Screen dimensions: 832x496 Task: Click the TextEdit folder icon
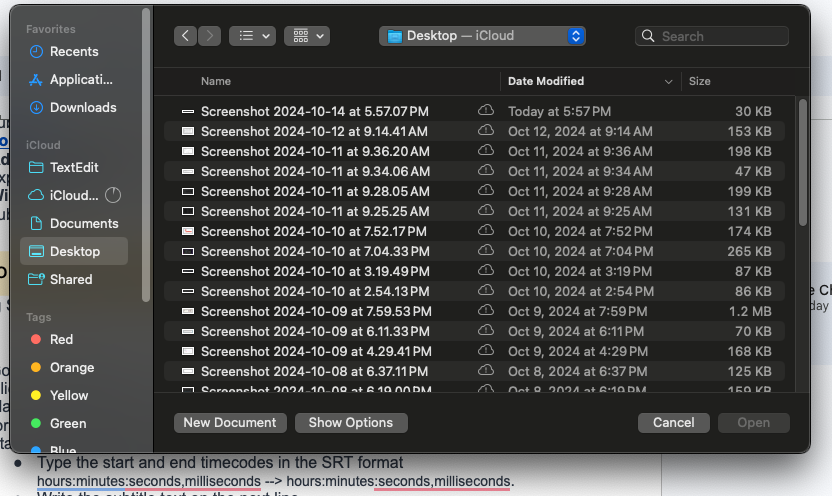(x=36, y=168)
